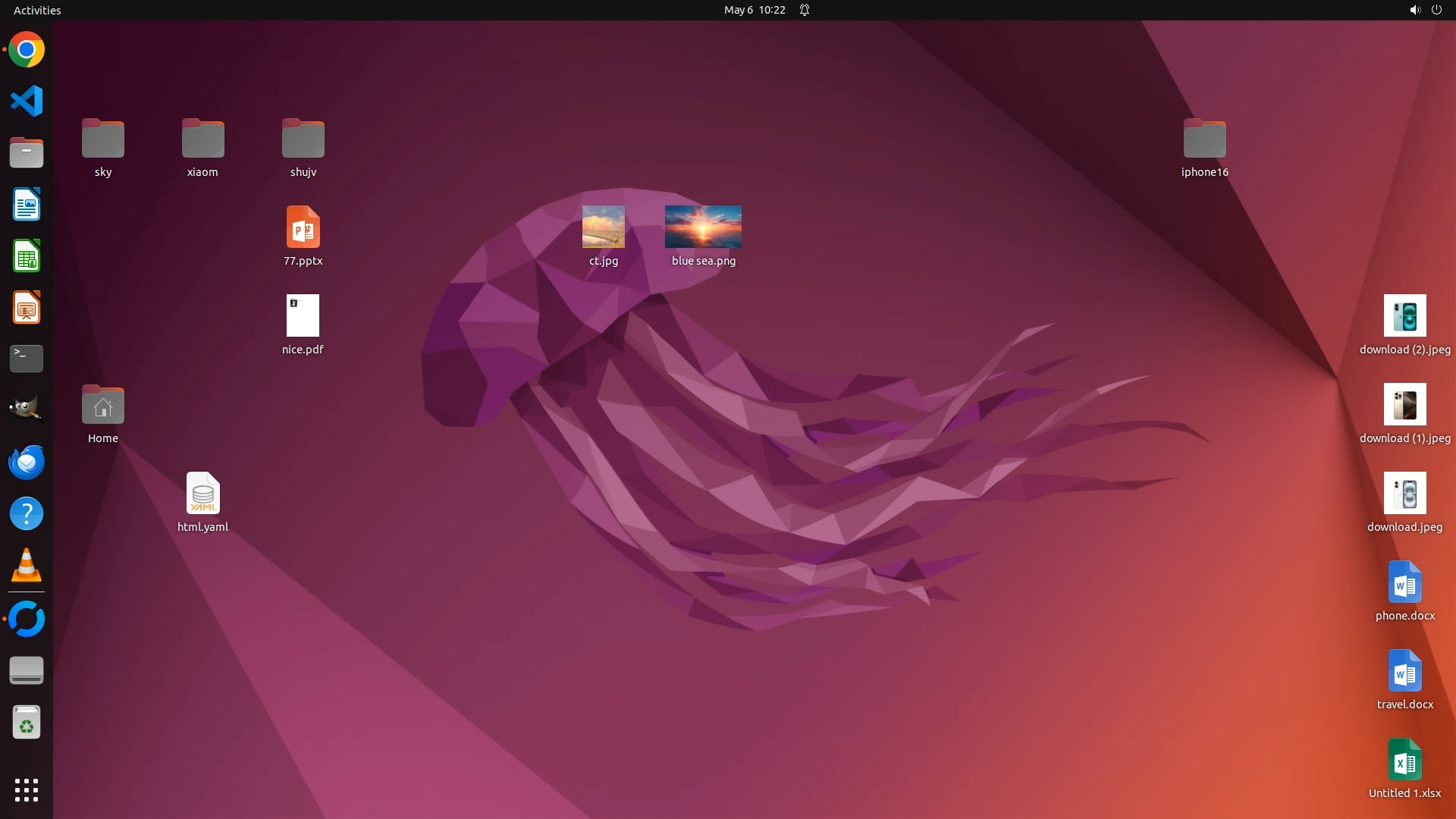Open Google Chrome from the dock
The image size is (1456, 819).
(27, 50)
